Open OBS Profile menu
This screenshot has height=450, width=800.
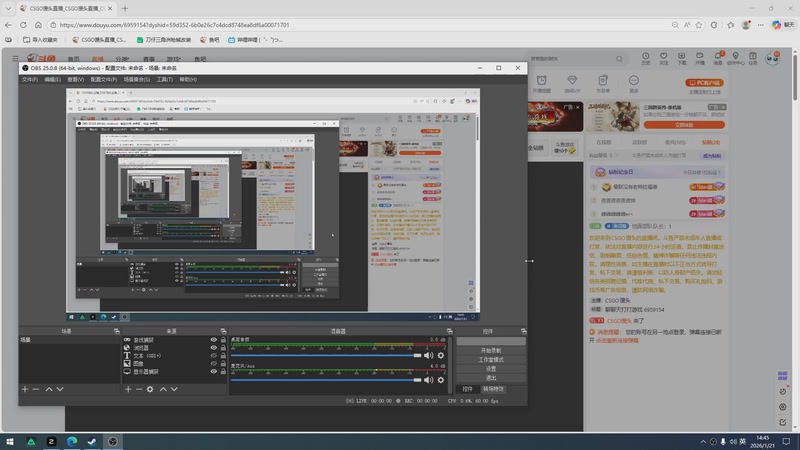104,80
